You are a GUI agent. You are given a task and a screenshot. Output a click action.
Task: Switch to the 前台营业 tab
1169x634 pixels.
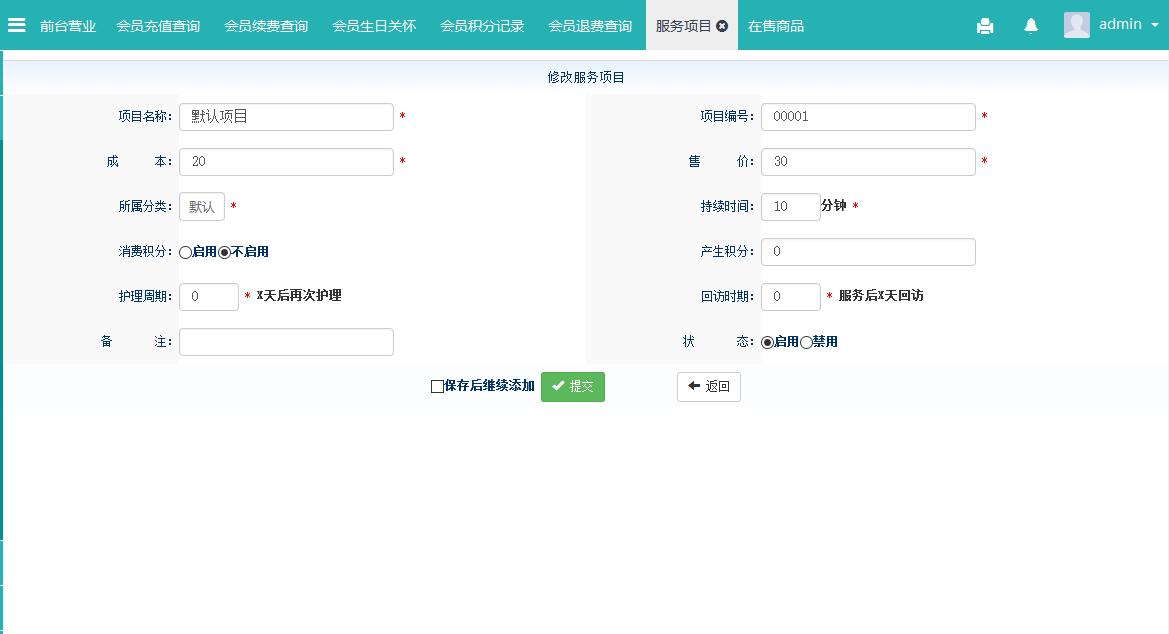(68, 26)
